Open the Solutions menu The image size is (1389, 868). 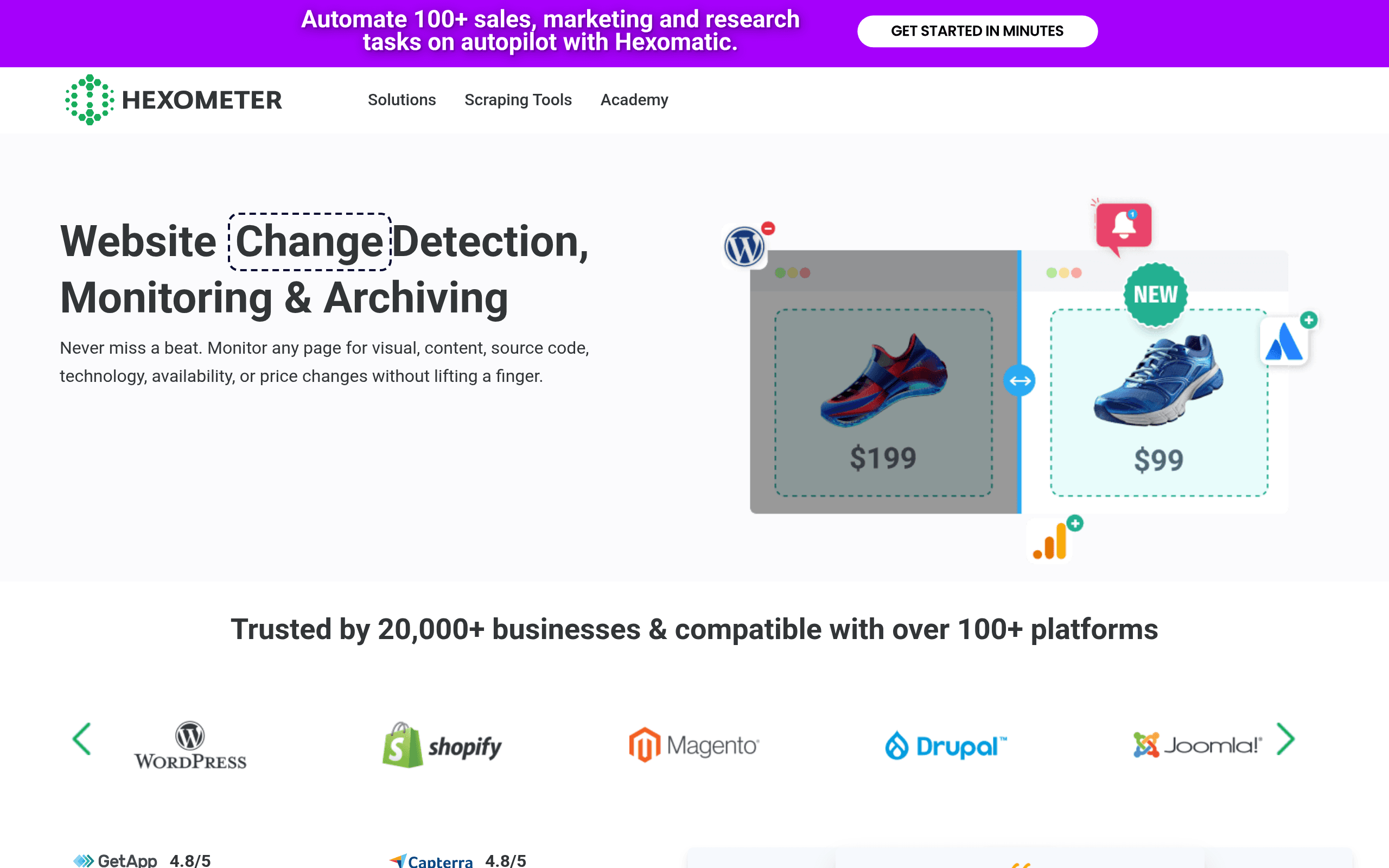coord(402,100)
